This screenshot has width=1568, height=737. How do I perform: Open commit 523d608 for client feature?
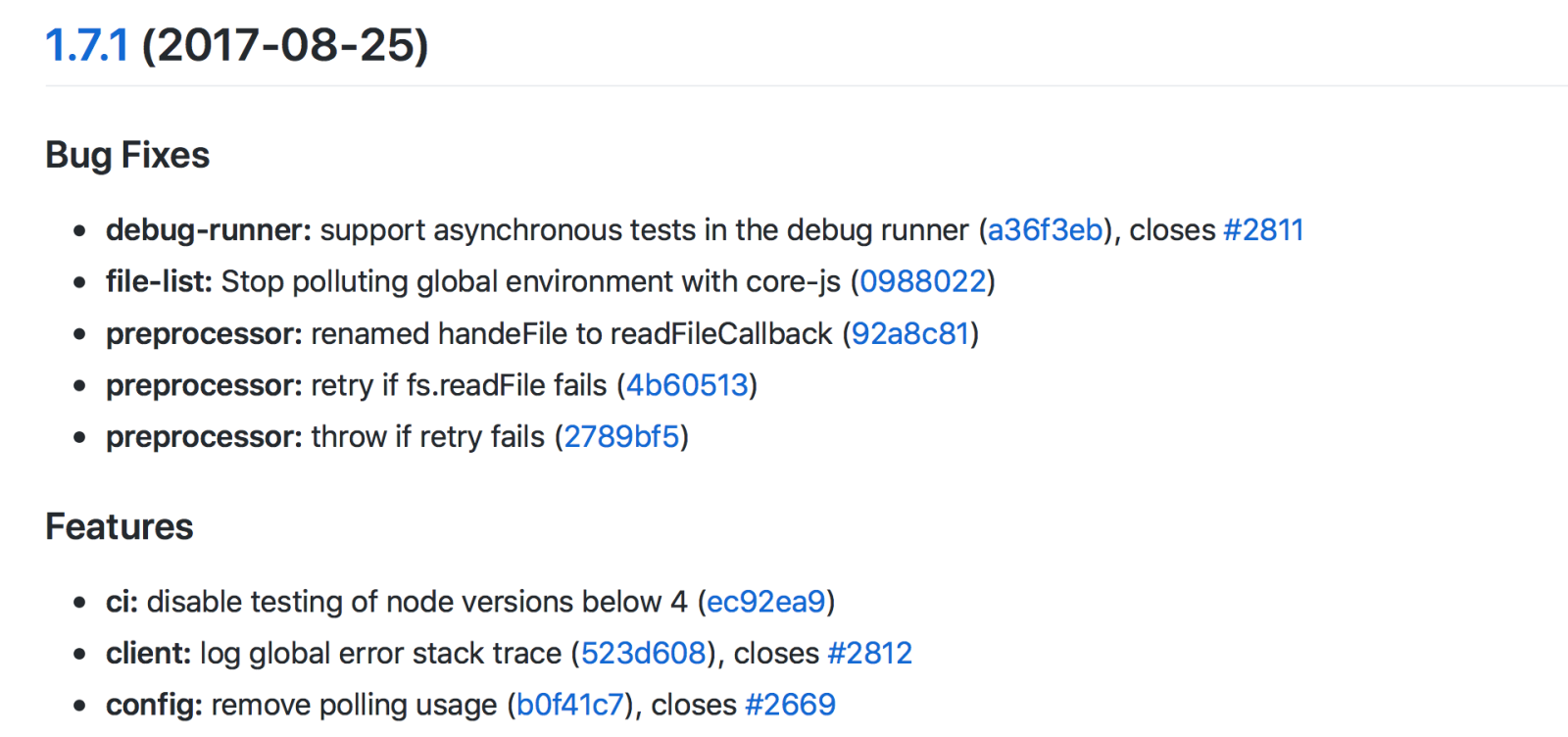click(643, 654)
